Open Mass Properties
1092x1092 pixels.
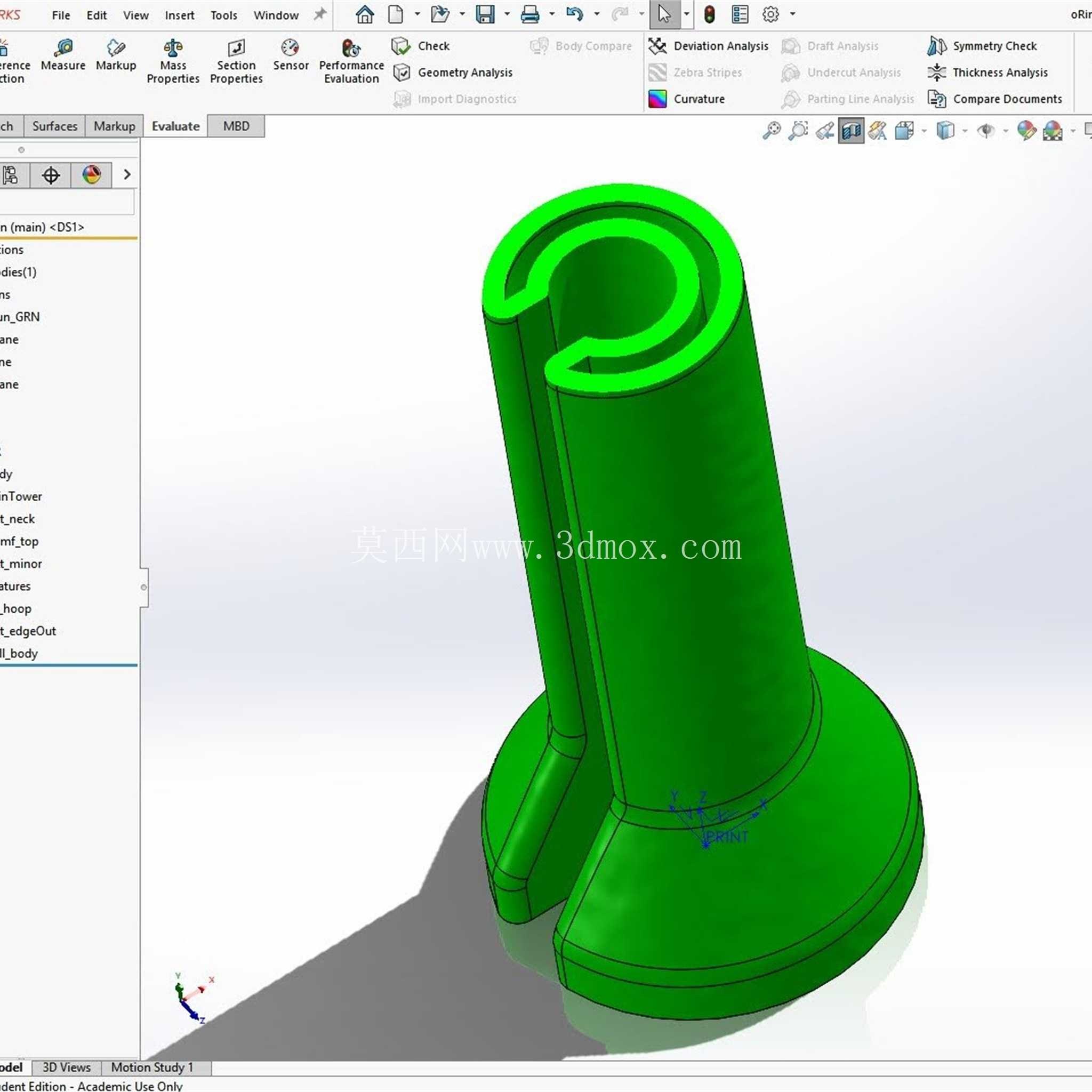pos(173,62)
